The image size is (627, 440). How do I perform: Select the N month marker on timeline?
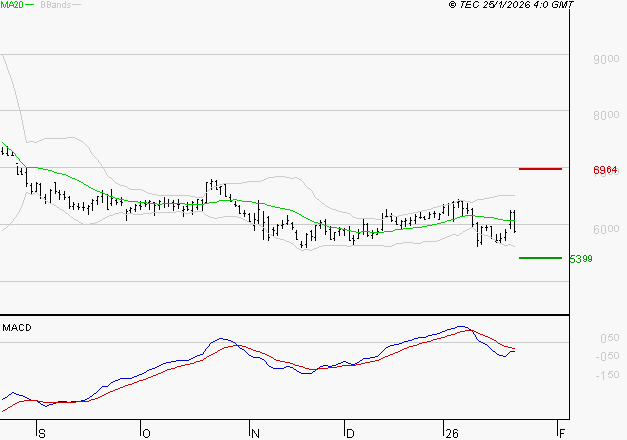(x=255, y=433)
